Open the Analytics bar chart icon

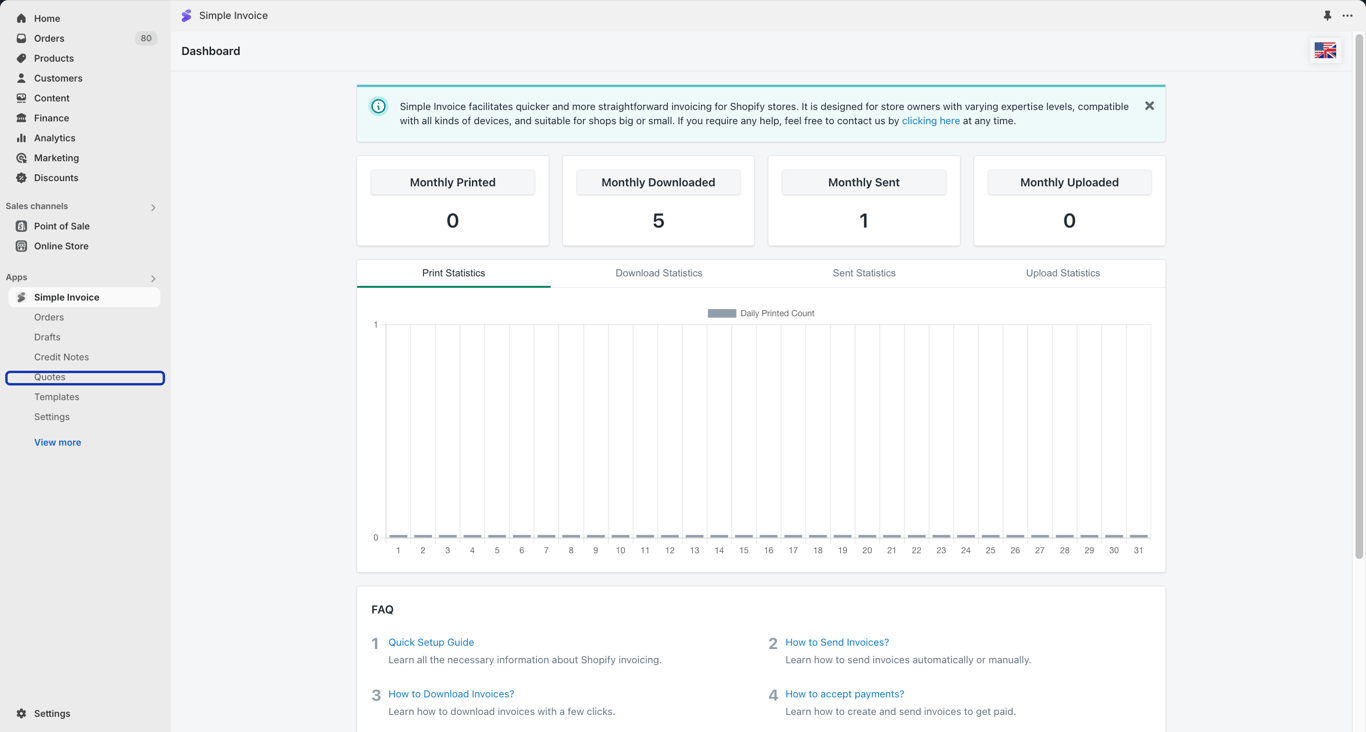(21, 138)
